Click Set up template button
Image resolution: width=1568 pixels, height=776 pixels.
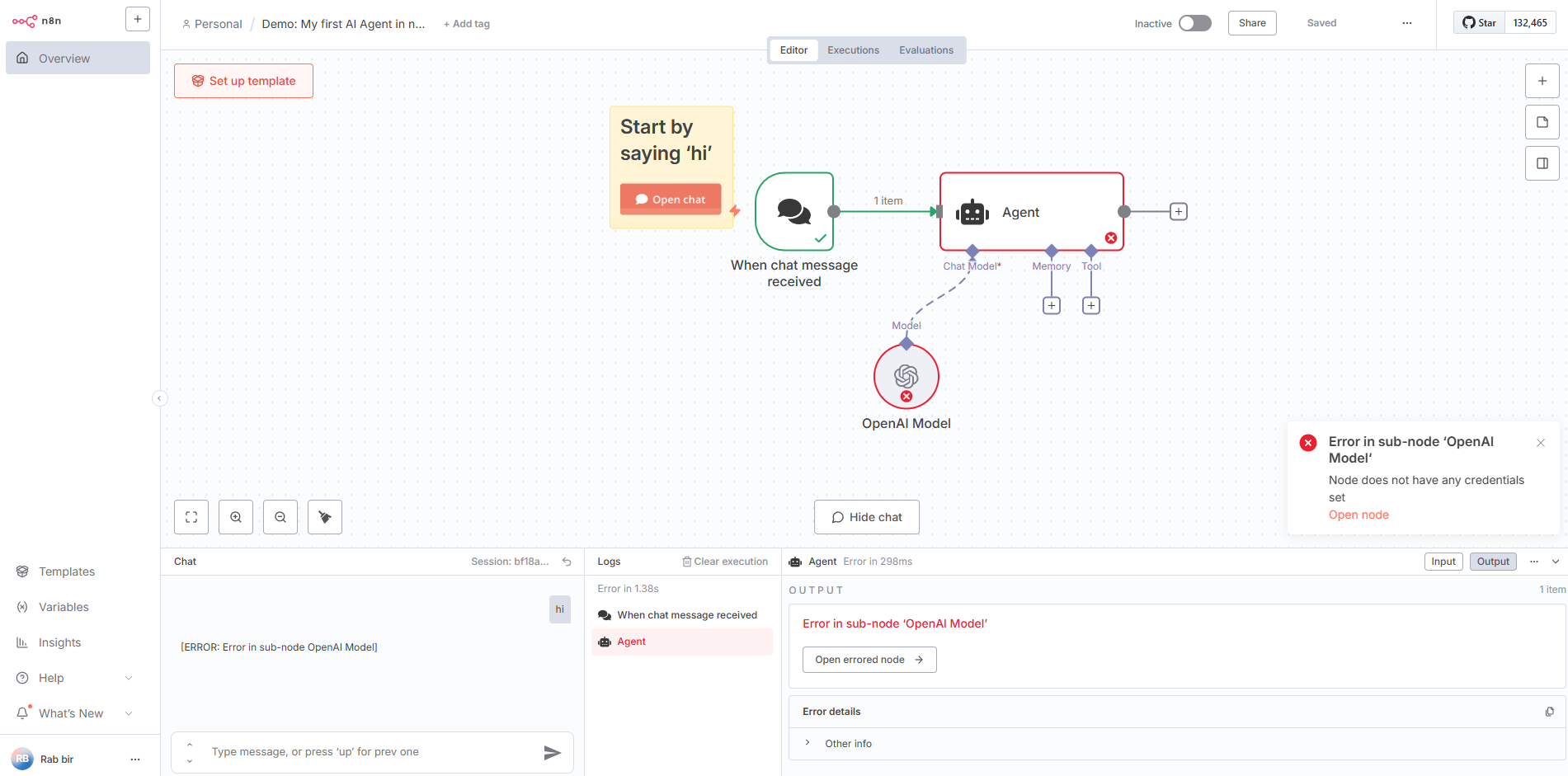pos(243,81)
